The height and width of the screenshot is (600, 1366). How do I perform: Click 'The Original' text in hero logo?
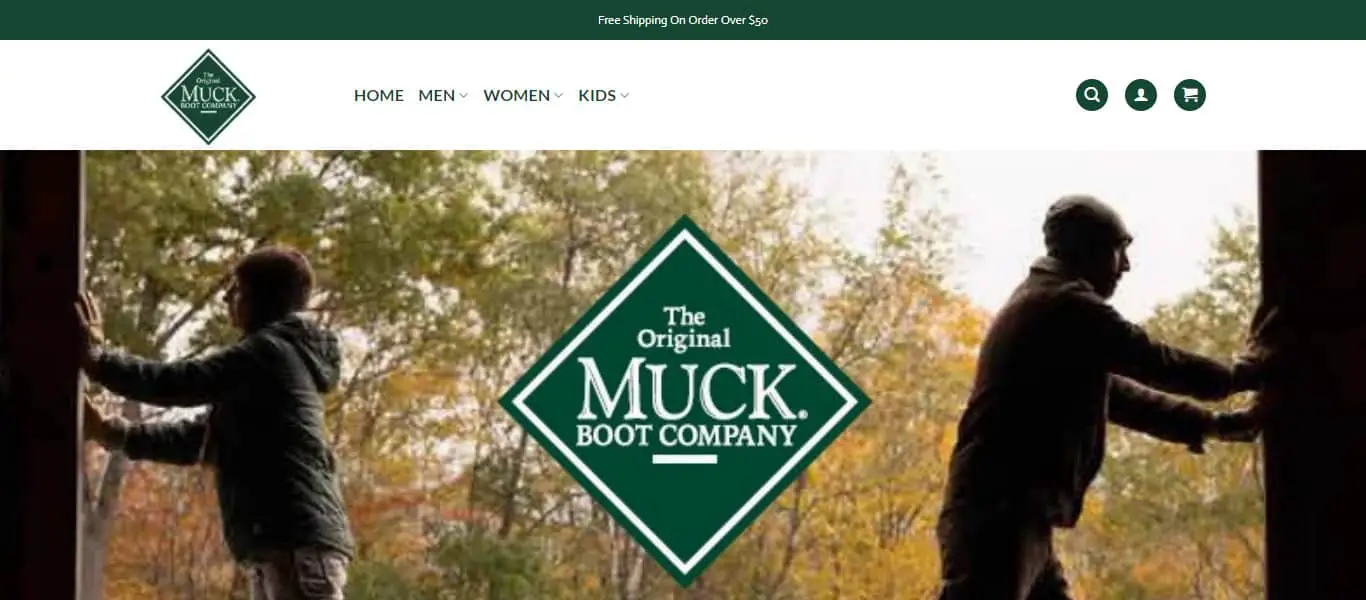coord(685,327)
